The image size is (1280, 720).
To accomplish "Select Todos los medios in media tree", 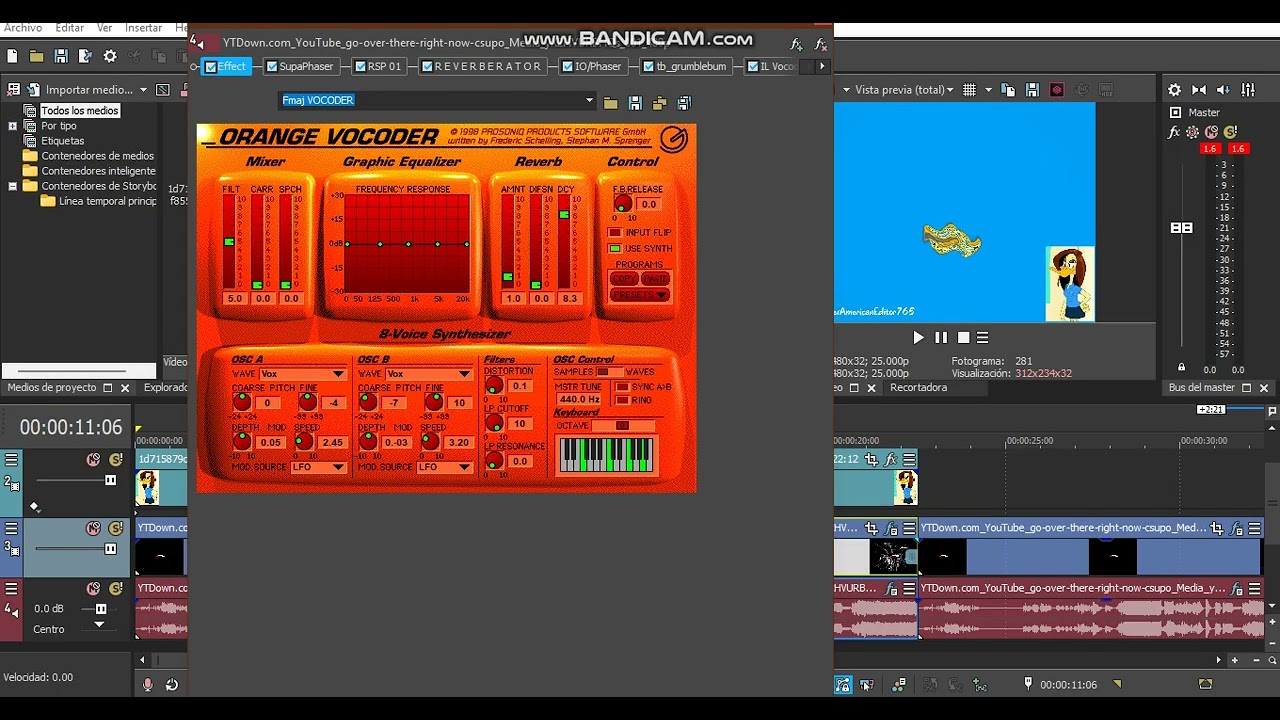I will point(80,111).
